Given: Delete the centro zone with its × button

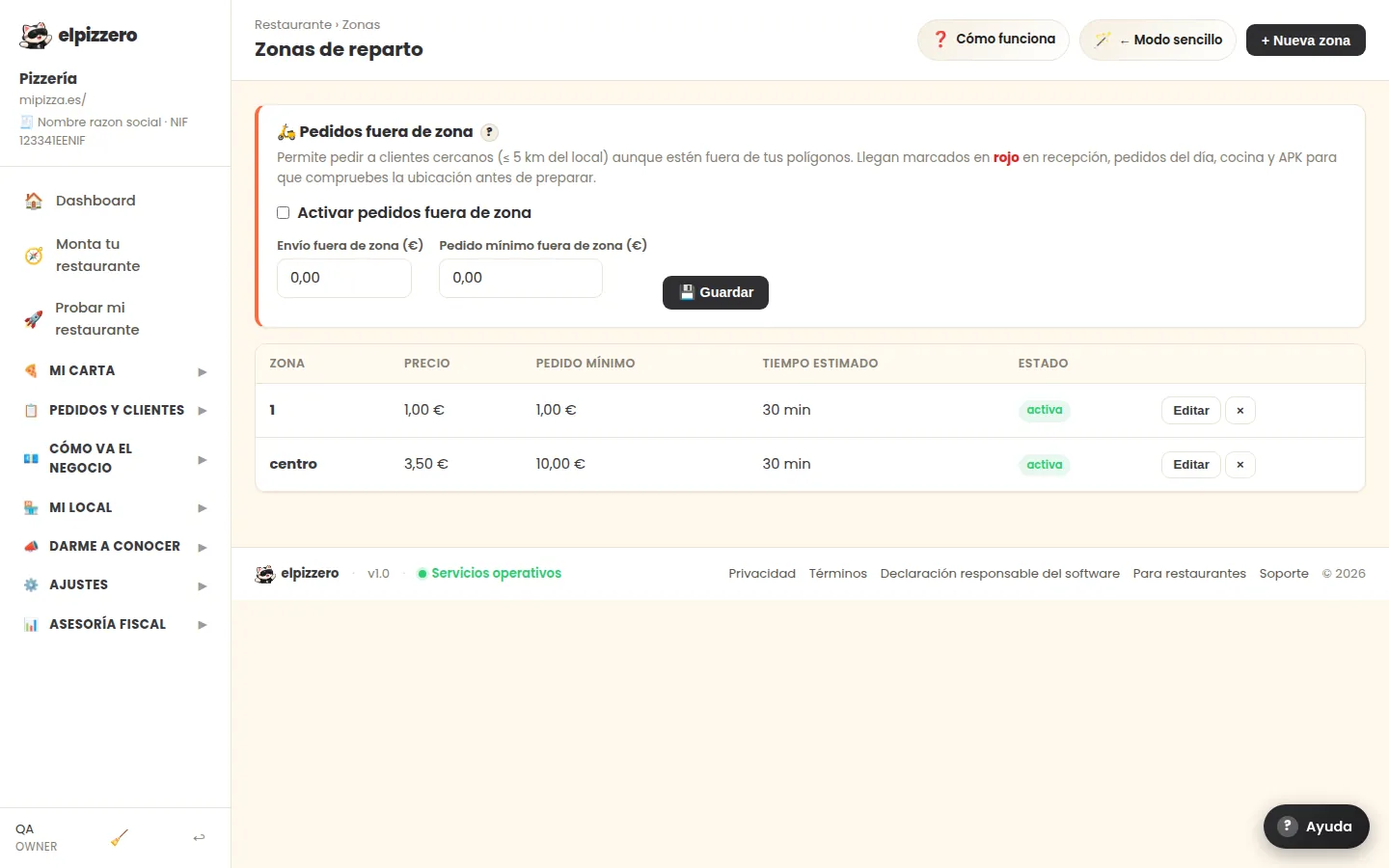Looking at the screenshot, I should [x=1240, y=465].
